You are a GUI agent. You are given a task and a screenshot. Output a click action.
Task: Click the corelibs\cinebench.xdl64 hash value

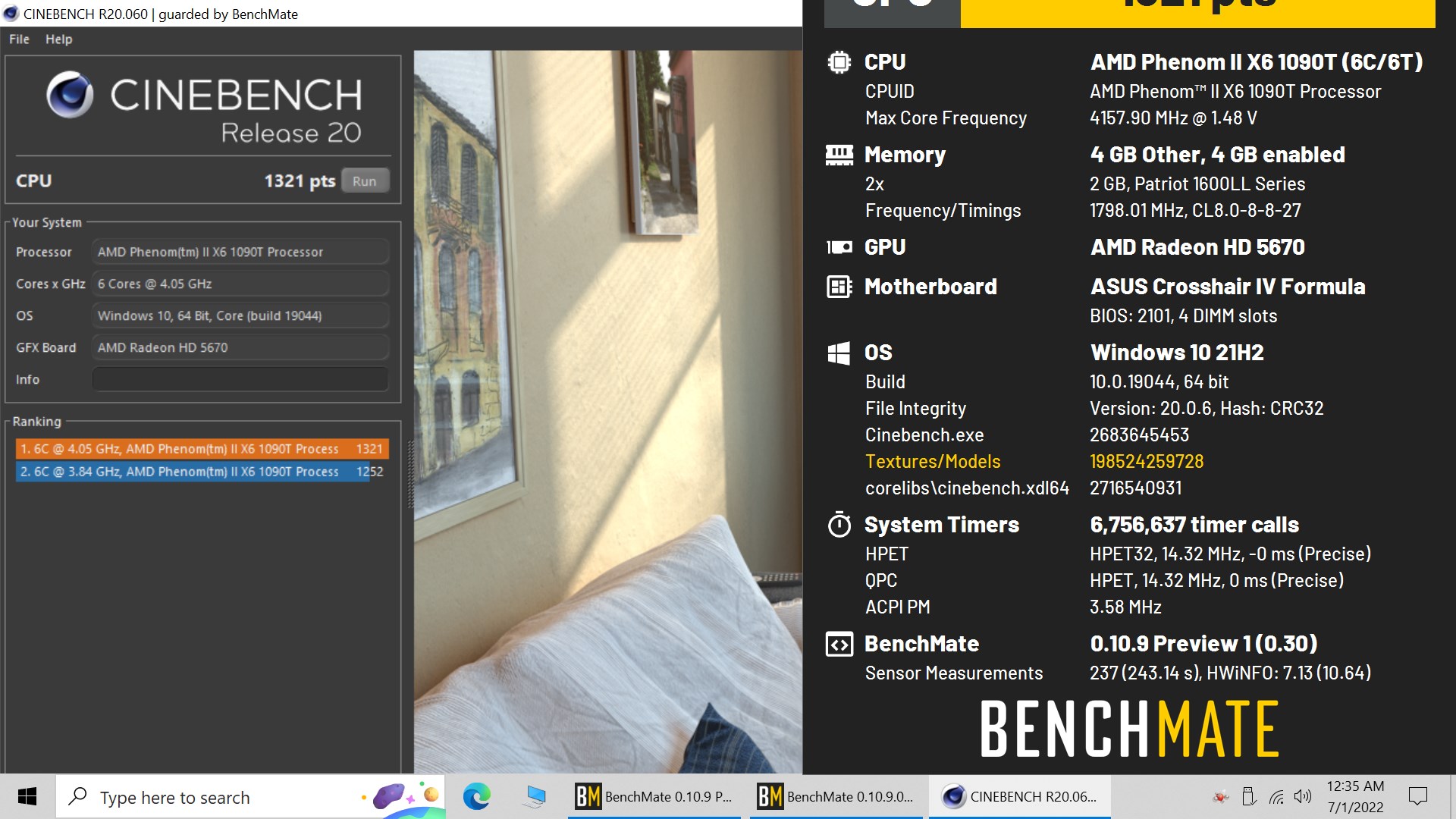pos(1135,488)
